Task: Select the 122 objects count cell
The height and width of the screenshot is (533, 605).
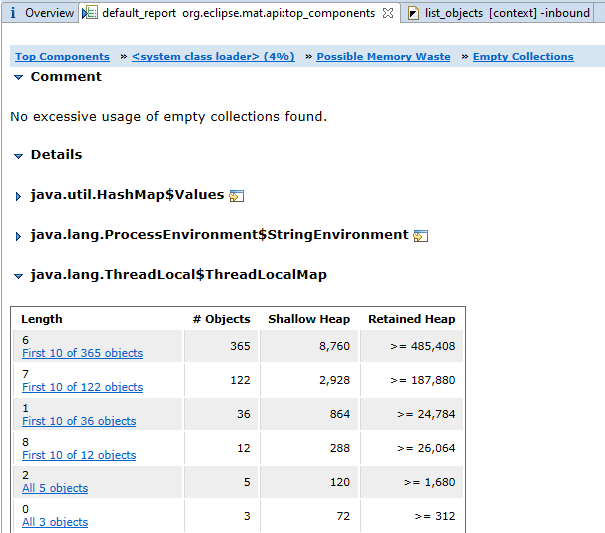Action: pyautogui.click(x=221, y=380)
